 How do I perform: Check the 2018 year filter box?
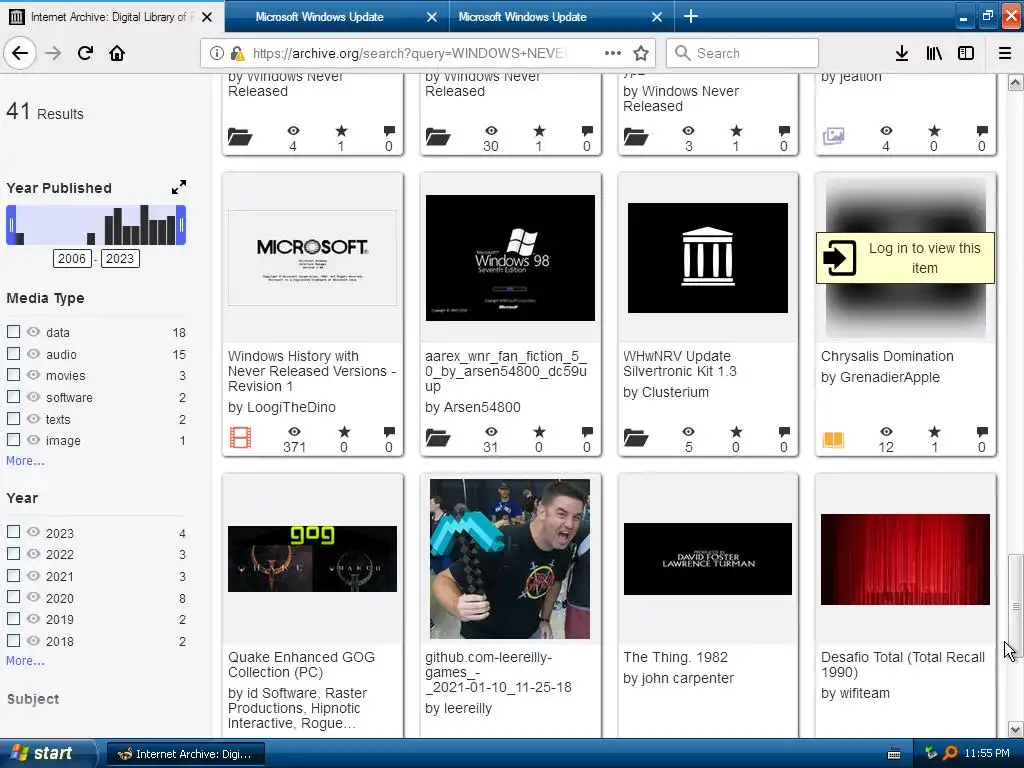click(x=13, y=641)
